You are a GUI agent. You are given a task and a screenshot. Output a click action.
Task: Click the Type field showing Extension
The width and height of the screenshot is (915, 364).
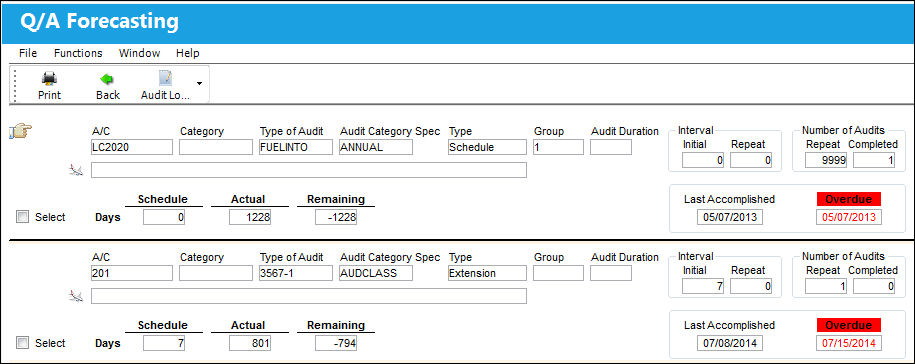coord(487,273)
